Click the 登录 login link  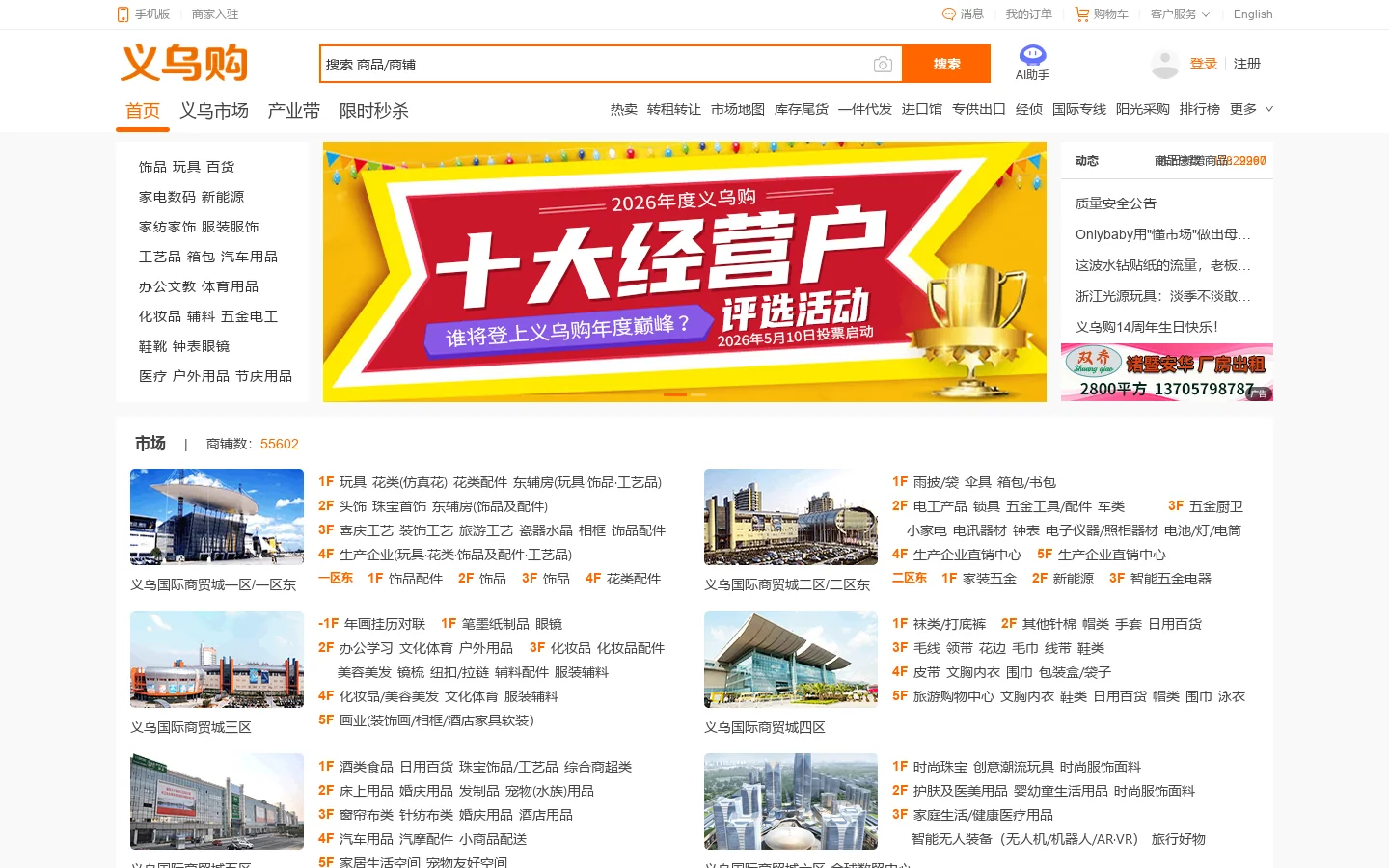tap(1204, 64)
